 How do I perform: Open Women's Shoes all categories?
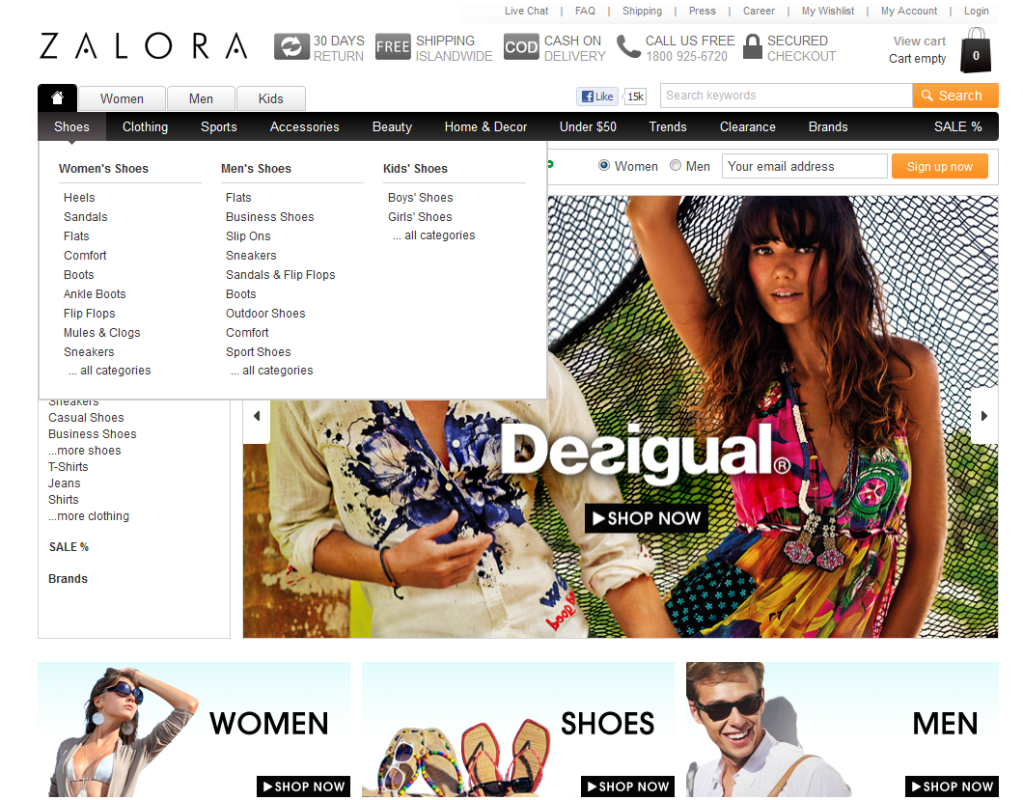[110, 370]
